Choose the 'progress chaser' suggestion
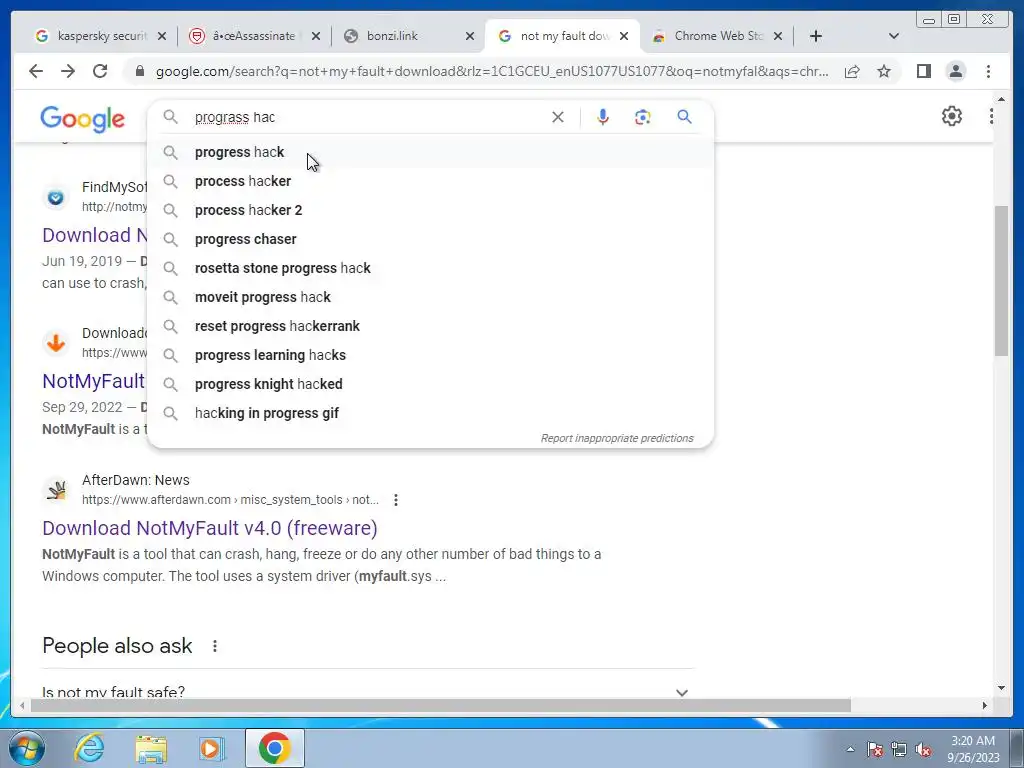 pyautogui.click(x=430, y=239)
